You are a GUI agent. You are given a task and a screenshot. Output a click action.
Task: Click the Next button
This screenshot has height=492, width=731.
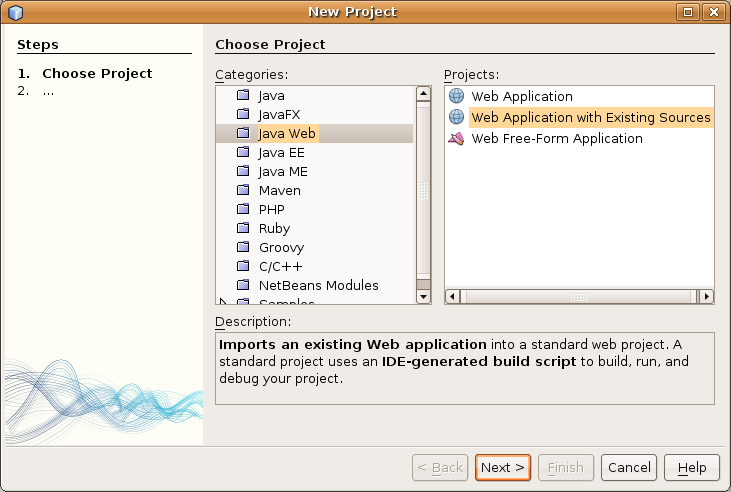point(503,467)
